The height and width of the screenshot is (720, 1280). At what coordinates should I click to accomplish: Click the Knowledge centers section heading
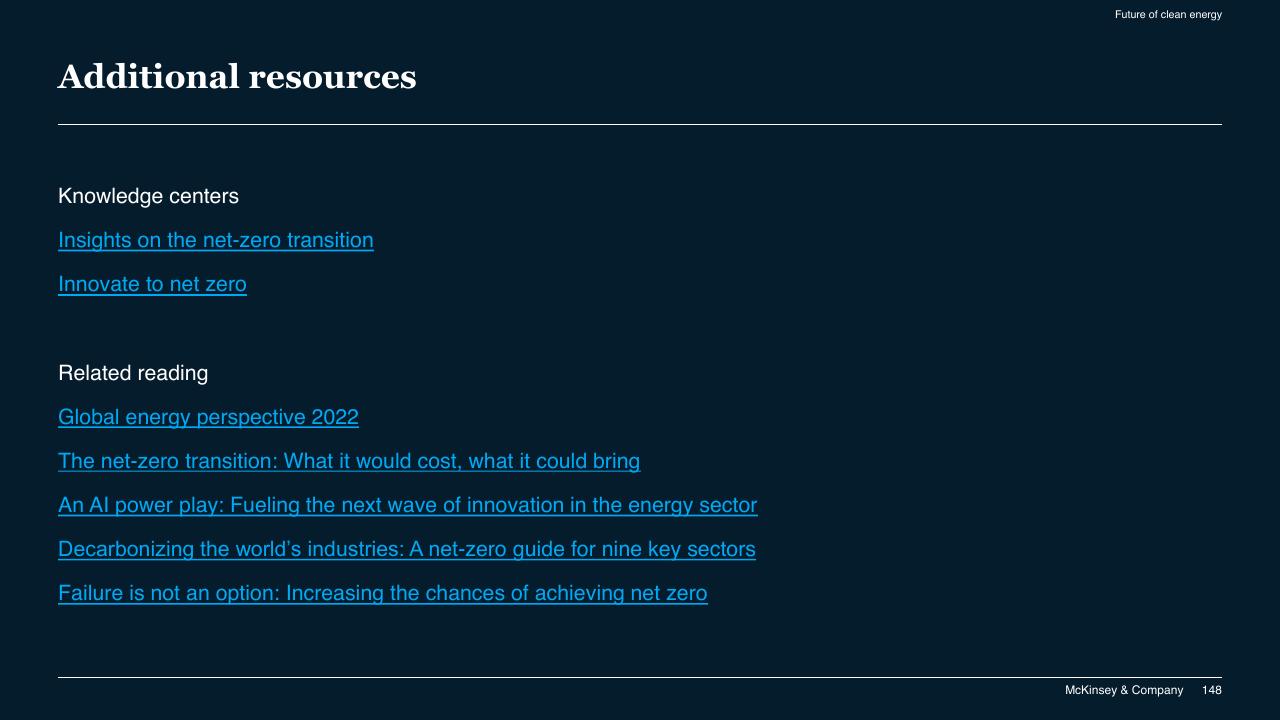(x=148, y=196)
